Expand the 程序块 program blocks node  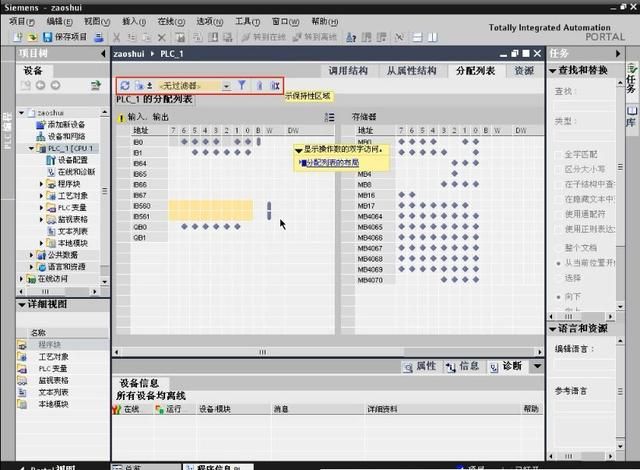coord(41,184)
